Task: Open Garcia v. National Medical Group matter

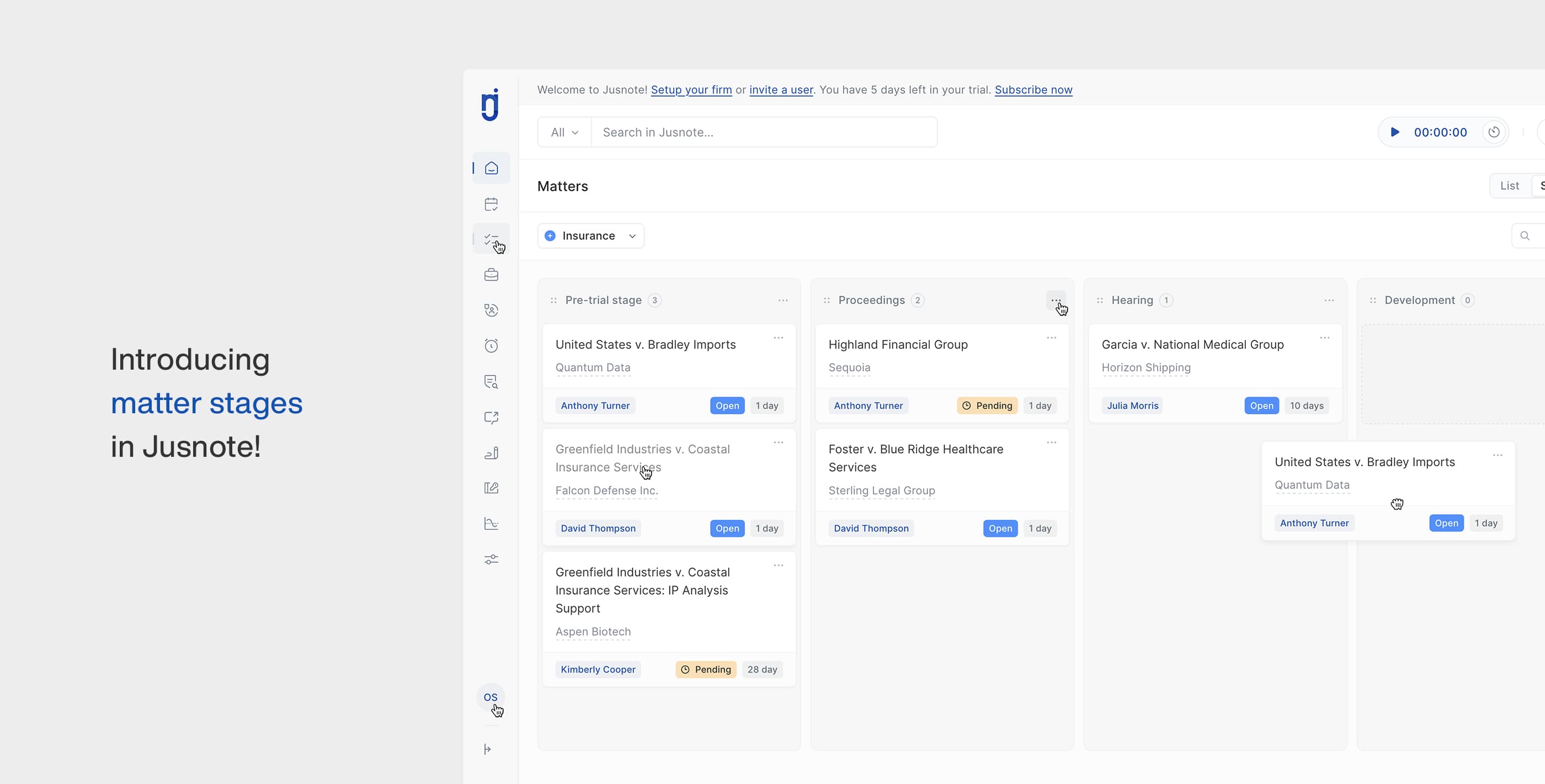Action: point(1192,344)
